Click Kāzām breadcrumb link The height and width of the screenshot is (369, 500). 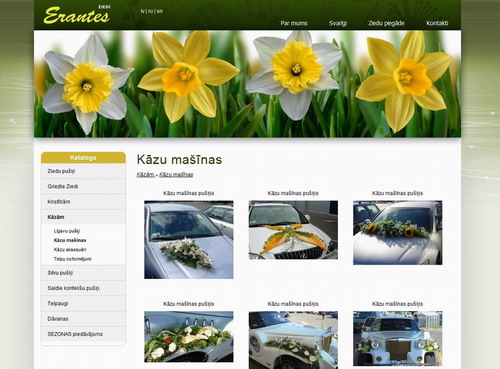tap(145, 175)
